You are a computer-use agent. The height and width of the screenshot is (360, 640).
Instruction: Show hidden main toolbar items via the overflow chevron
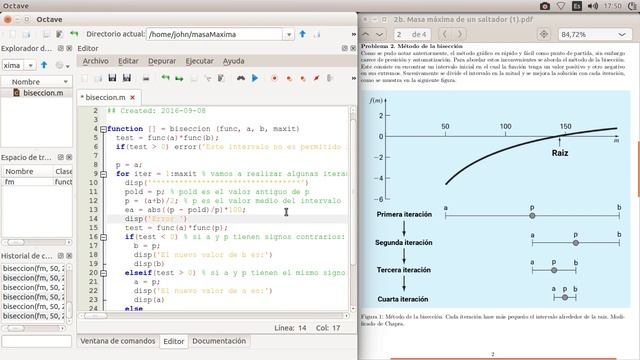click(x=353, y=34)
